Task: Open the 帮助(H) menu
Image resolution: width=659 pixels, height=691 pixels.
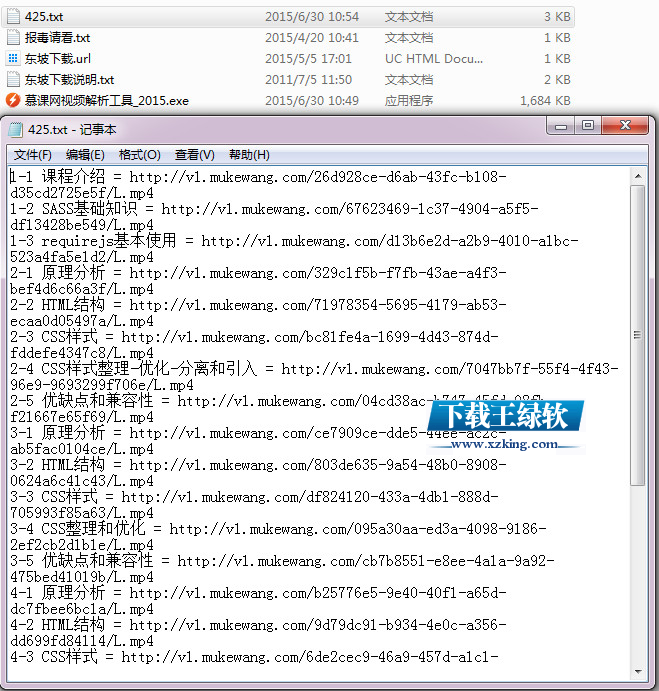Action: (249, 155)
